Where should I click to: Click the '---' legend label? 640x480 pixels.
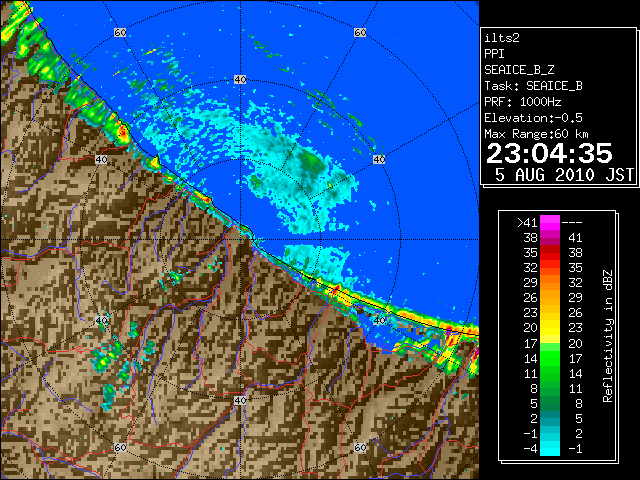572,223
